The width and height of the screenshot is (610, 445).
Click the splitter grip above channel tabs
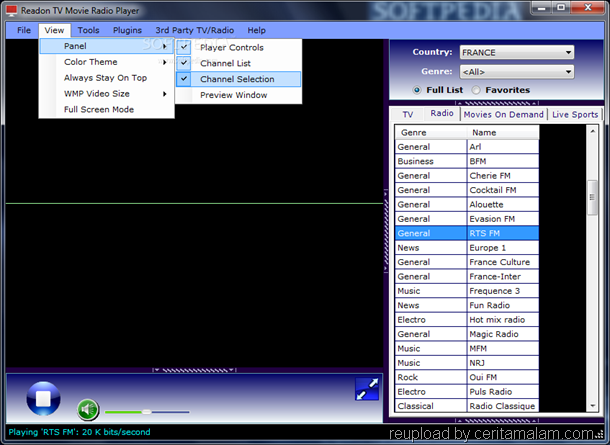pos(496,103)
